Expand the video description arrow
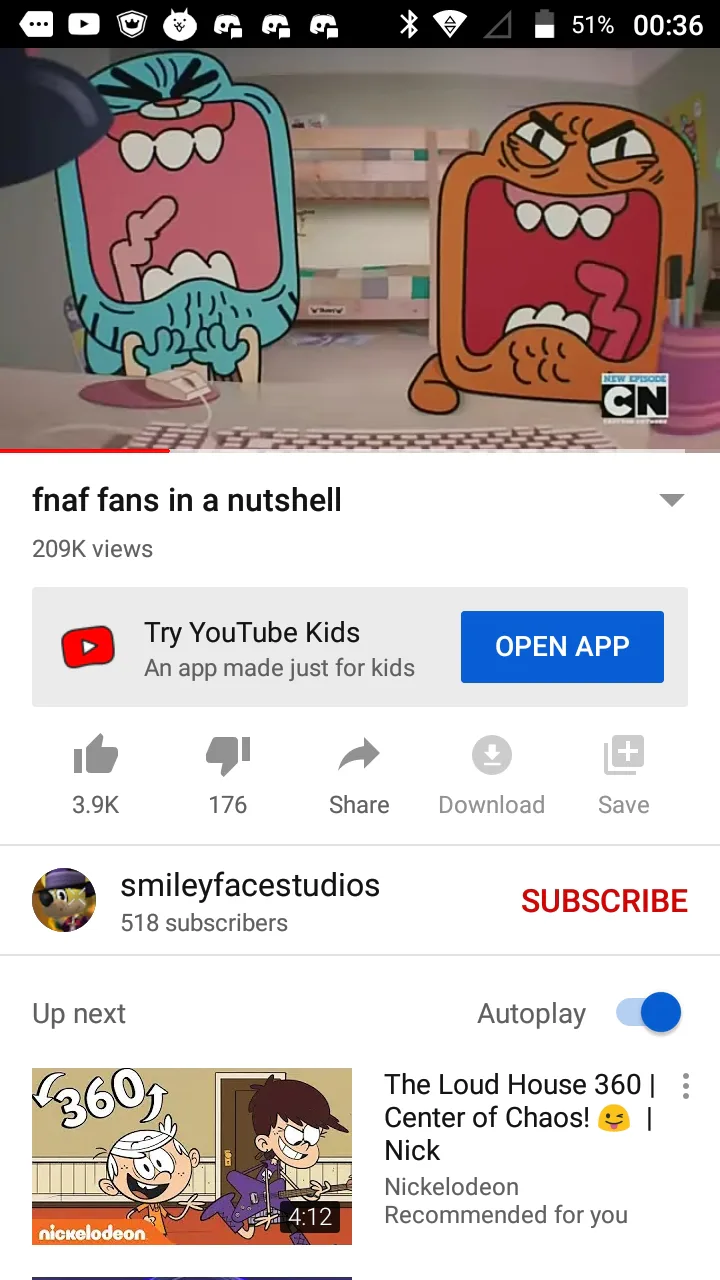 672,500
